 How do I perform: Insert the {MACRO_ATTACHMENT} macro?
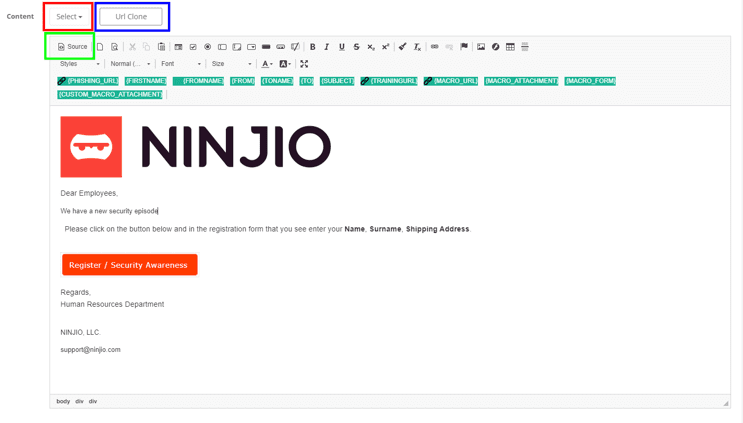pos(521,81)
